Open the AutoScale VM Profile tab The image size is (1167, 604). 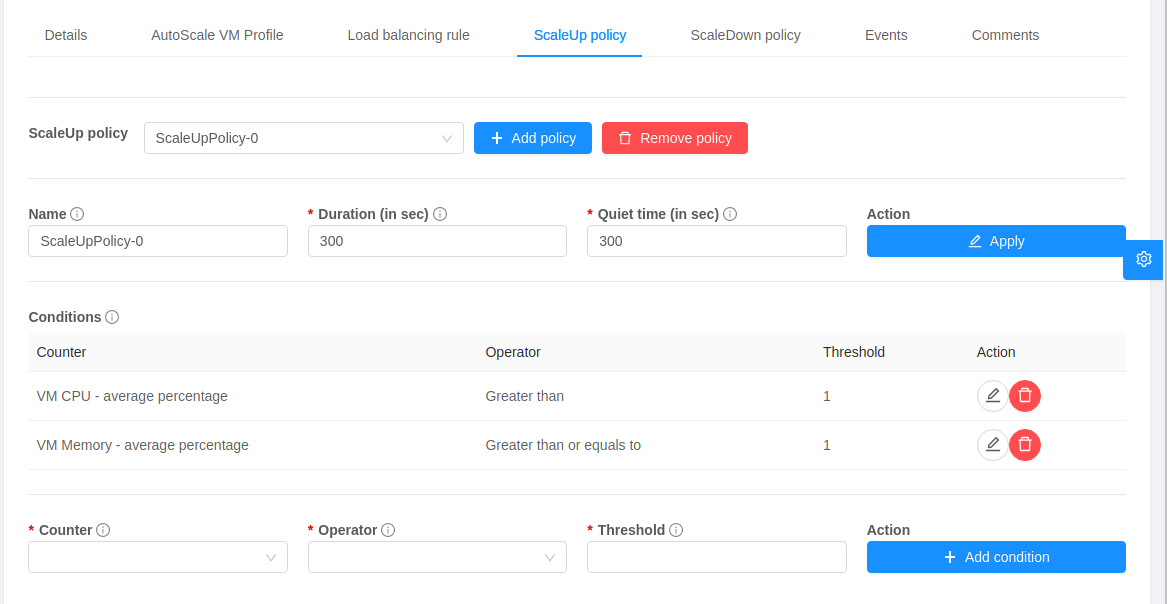click(217, 35)
